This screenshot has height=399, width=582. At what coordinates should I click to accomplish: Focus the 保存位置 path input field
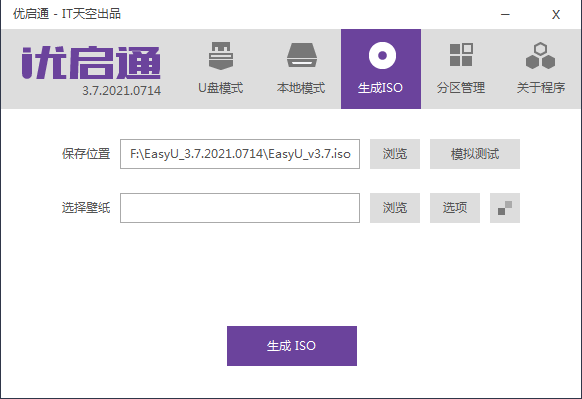pyautogui.click(x=240, y=154)
